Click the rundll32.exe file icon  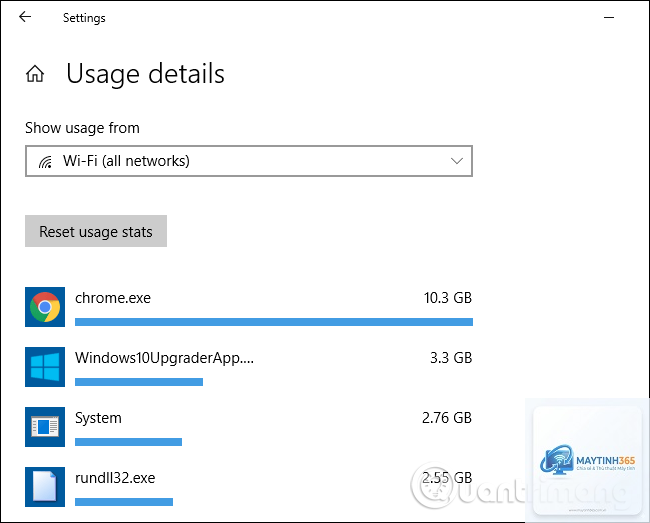click(x=45, y=487)
